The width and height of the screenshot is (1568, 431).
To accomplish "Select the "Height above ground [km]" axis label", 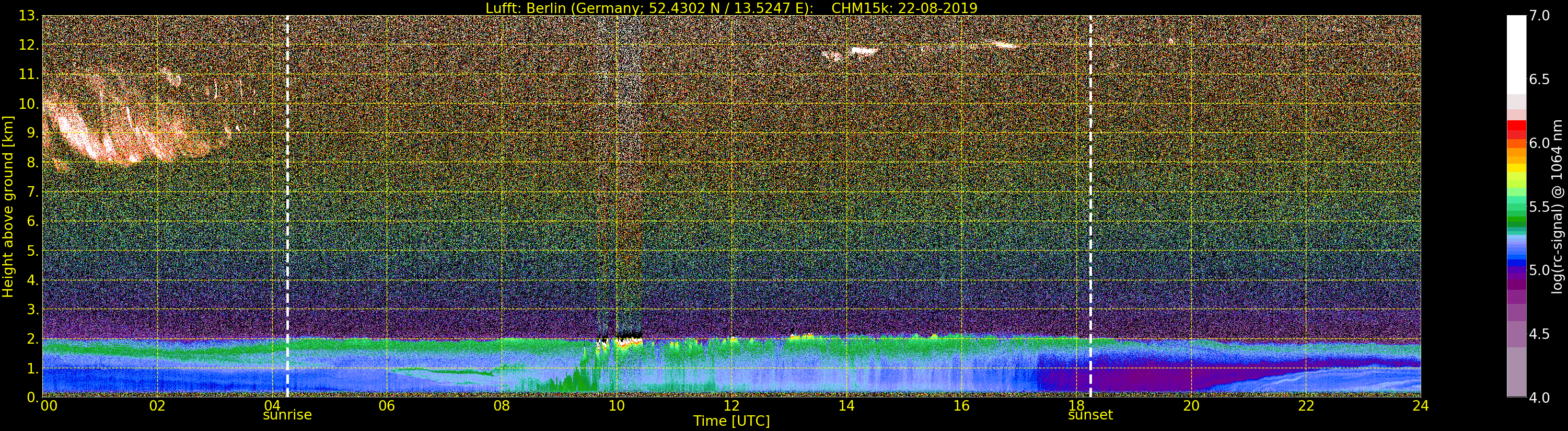I will coord(8,207).
